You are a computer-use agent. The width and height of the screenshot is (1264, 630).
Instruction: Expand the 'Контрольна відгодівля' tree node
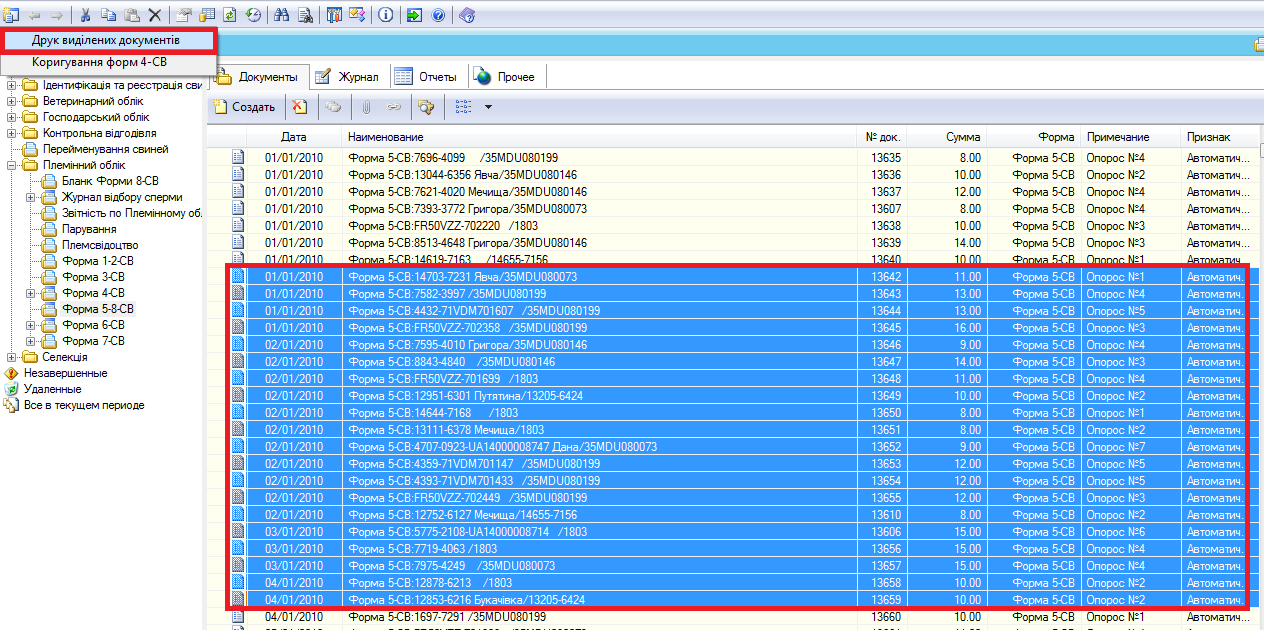tap(12, 133)
